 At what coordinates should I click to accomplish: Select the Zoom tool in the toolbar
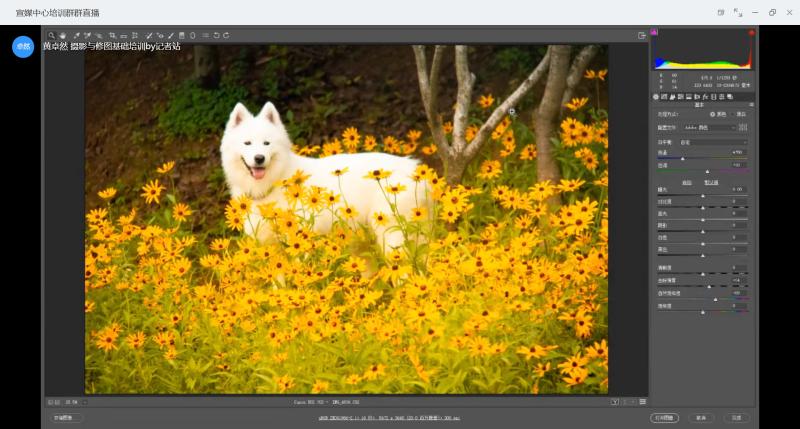51,35
